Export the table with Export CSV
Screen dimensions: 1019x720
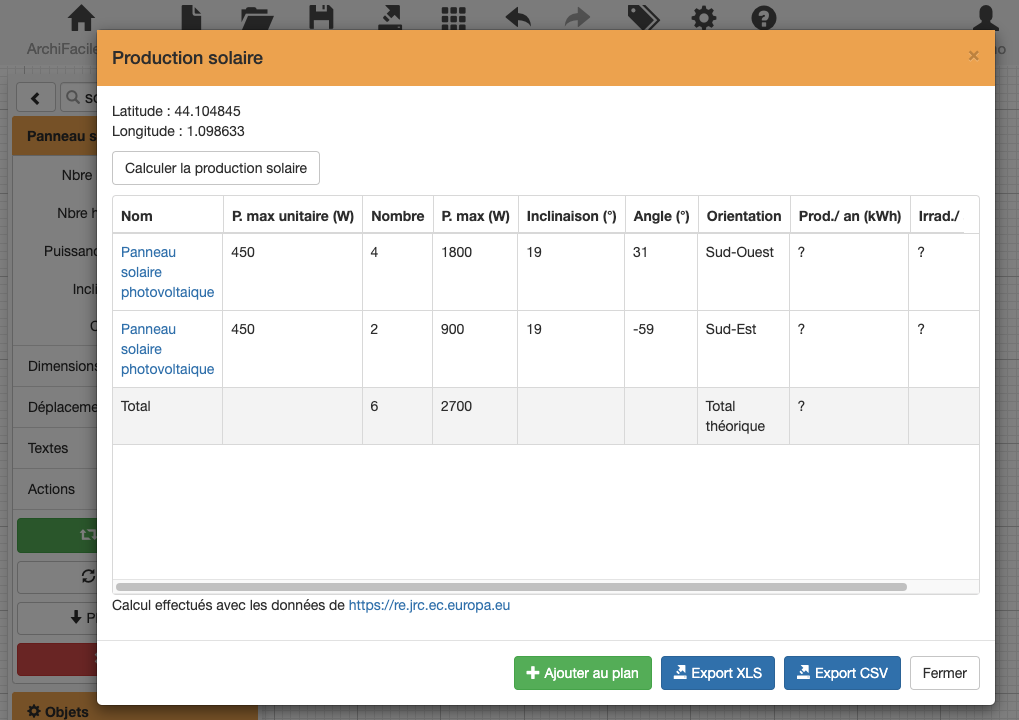pyautogui.click(x=842, y=673)
